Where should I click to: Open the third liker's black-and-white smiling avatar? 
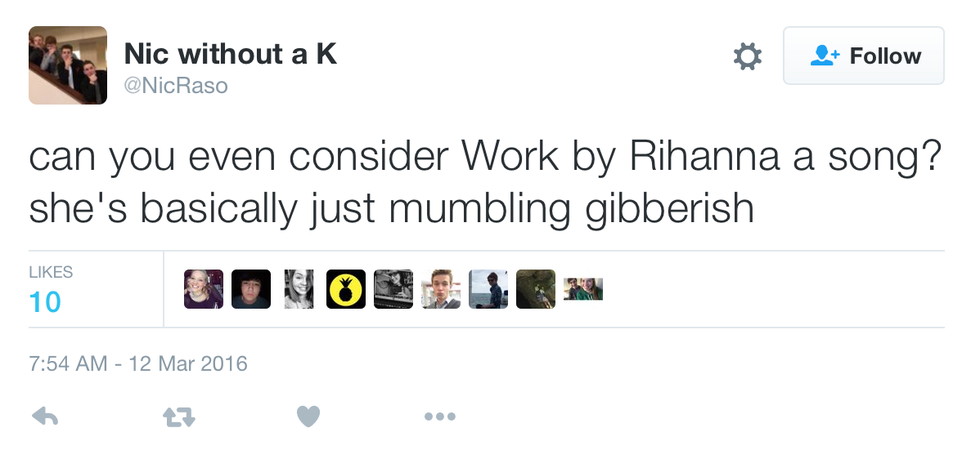pos(299,289)
